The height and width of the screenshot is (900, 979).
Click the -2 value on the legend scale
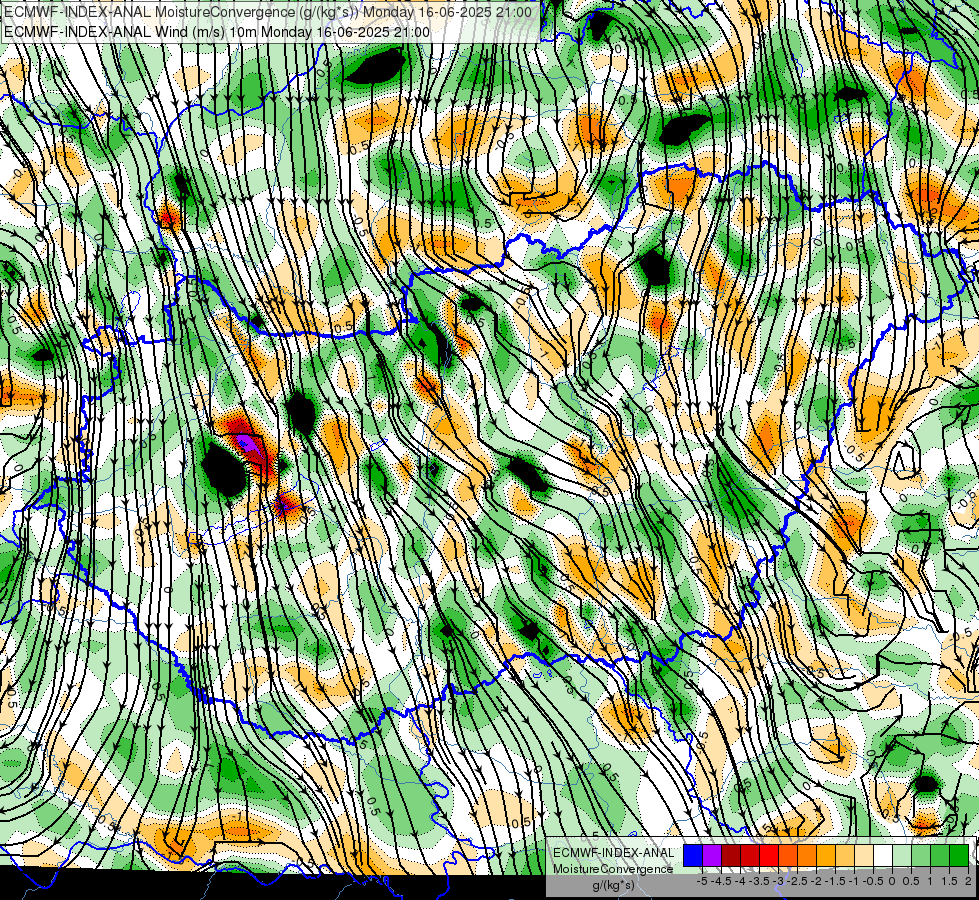point(816,881)
